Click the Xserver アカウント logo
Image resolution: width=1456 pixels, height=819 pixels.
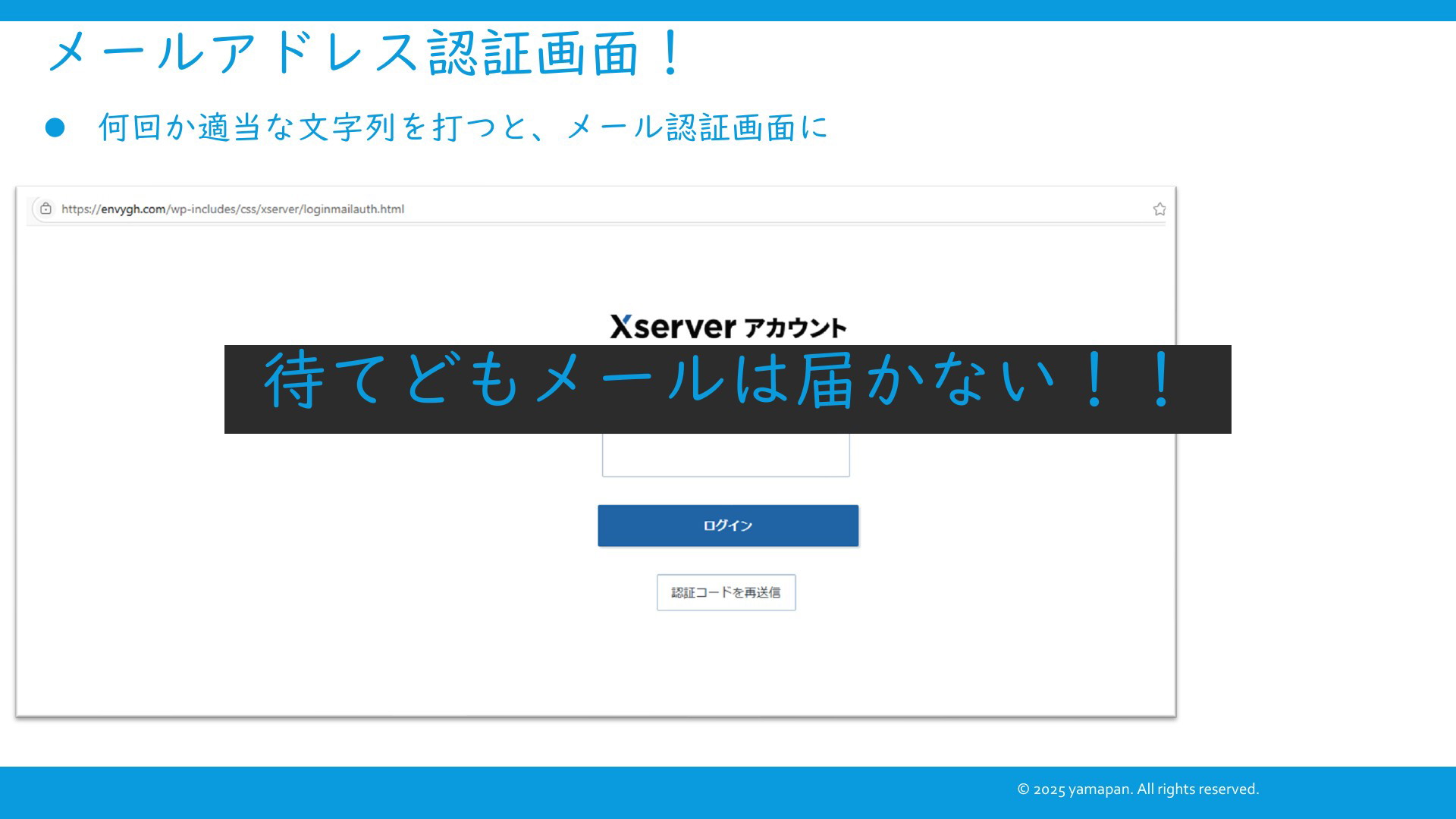pyautogui.click(x=728, y=327)
